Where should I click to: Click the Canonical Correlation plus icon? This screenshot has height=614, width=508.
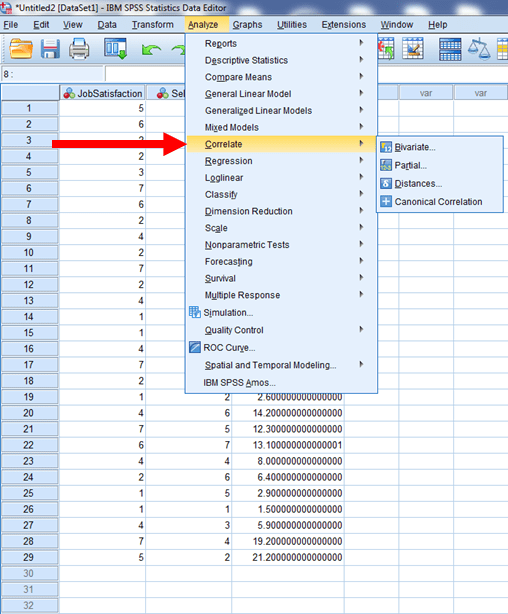pyautogui.click(x=386, y=202)
